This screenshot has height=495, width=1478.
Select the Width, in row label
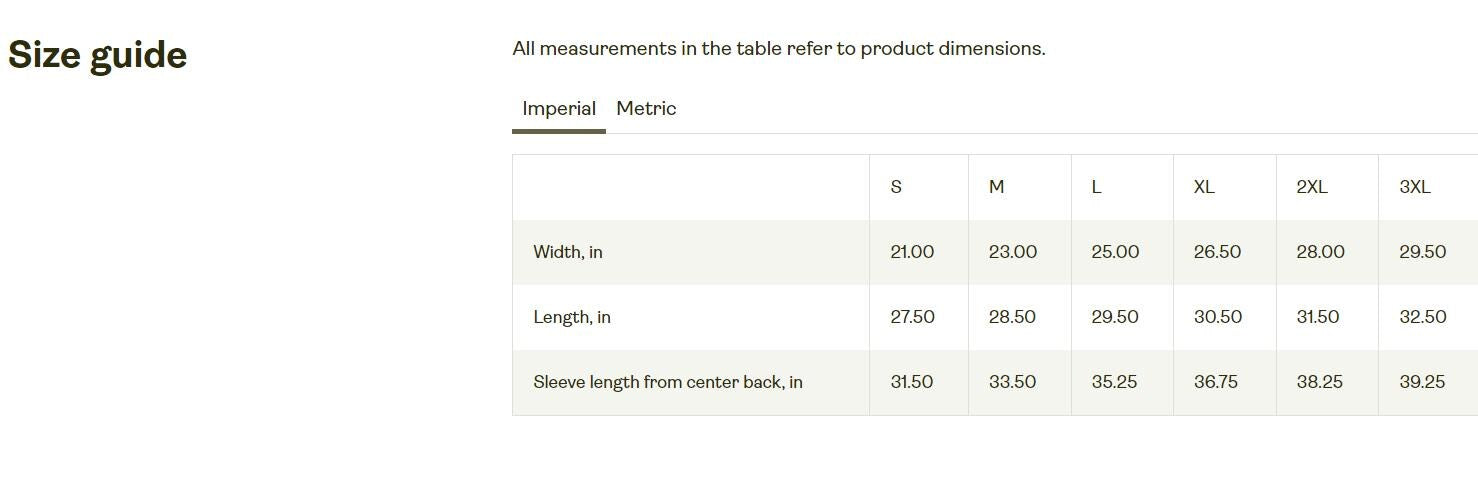pyautogui.click(x=568, y=252)
